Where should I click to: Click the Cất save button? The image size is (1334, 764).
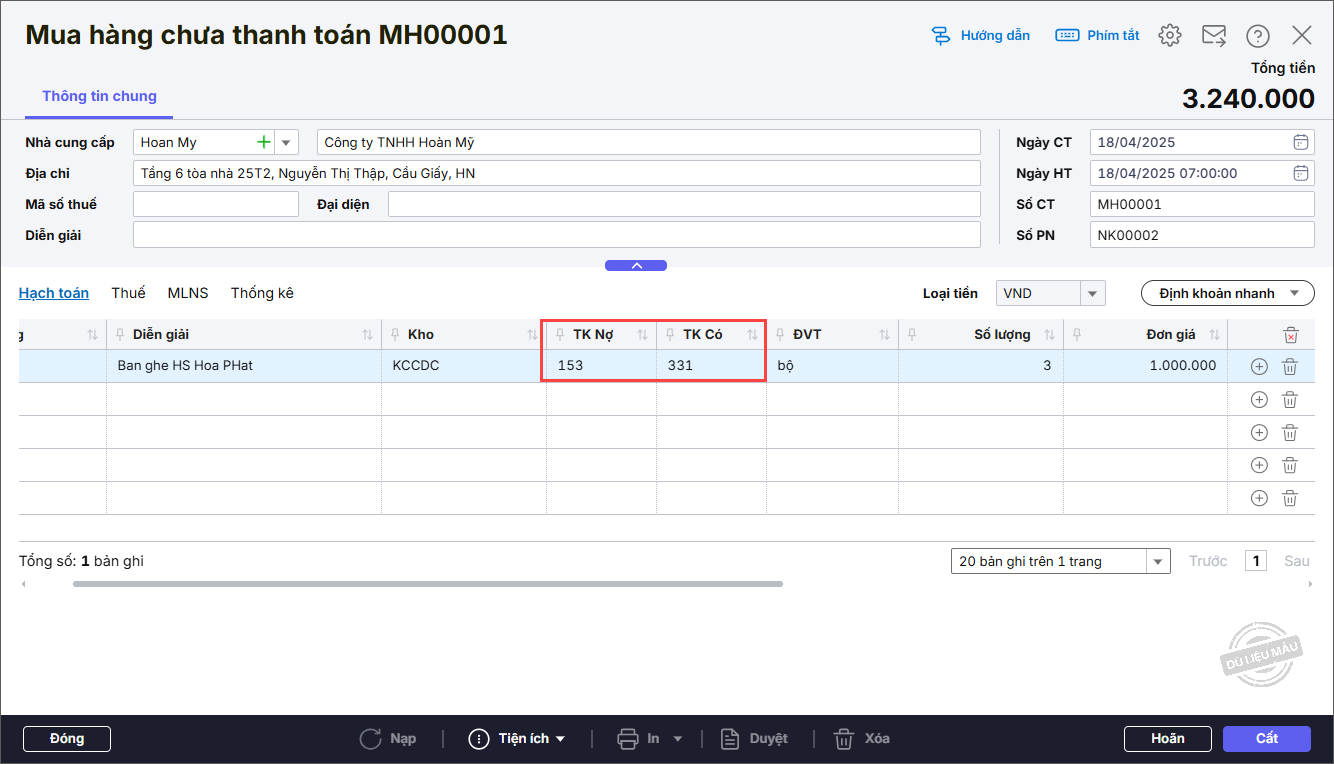point(1266,738)
